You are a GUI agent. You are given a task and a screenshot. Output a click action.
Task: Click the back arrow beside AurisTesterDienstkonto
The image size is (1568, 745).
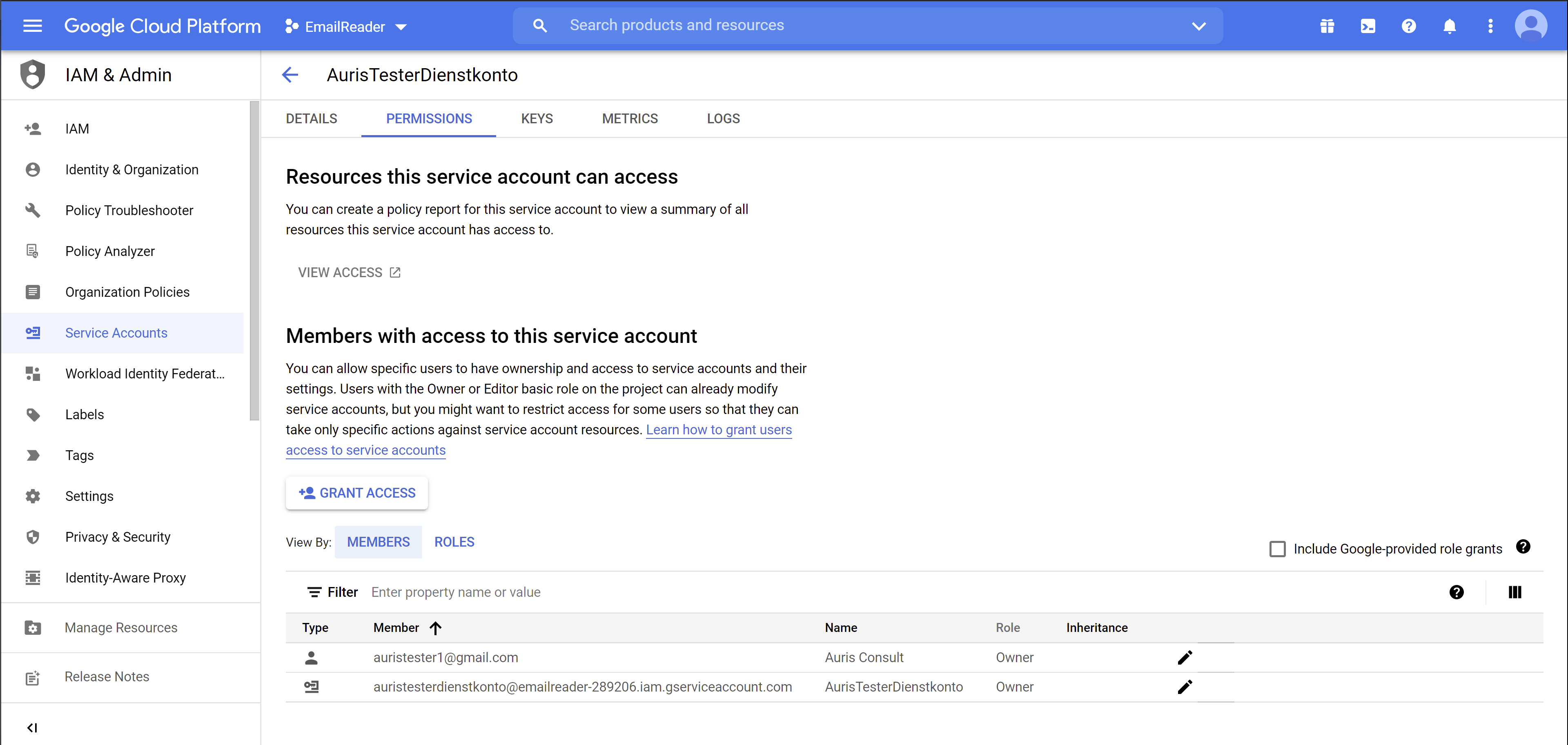(290, 75)
